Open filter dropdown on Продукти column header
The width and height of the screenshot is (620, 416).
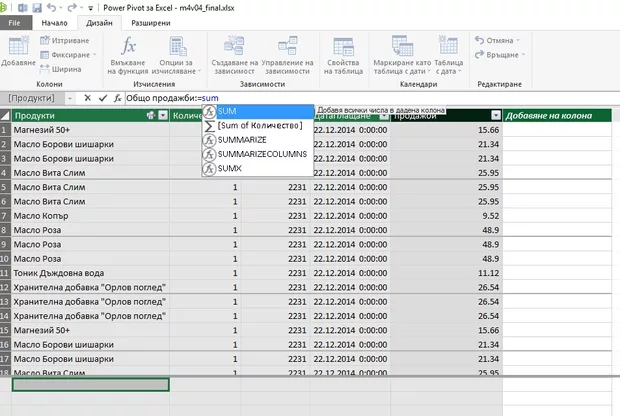click(162, 116)
